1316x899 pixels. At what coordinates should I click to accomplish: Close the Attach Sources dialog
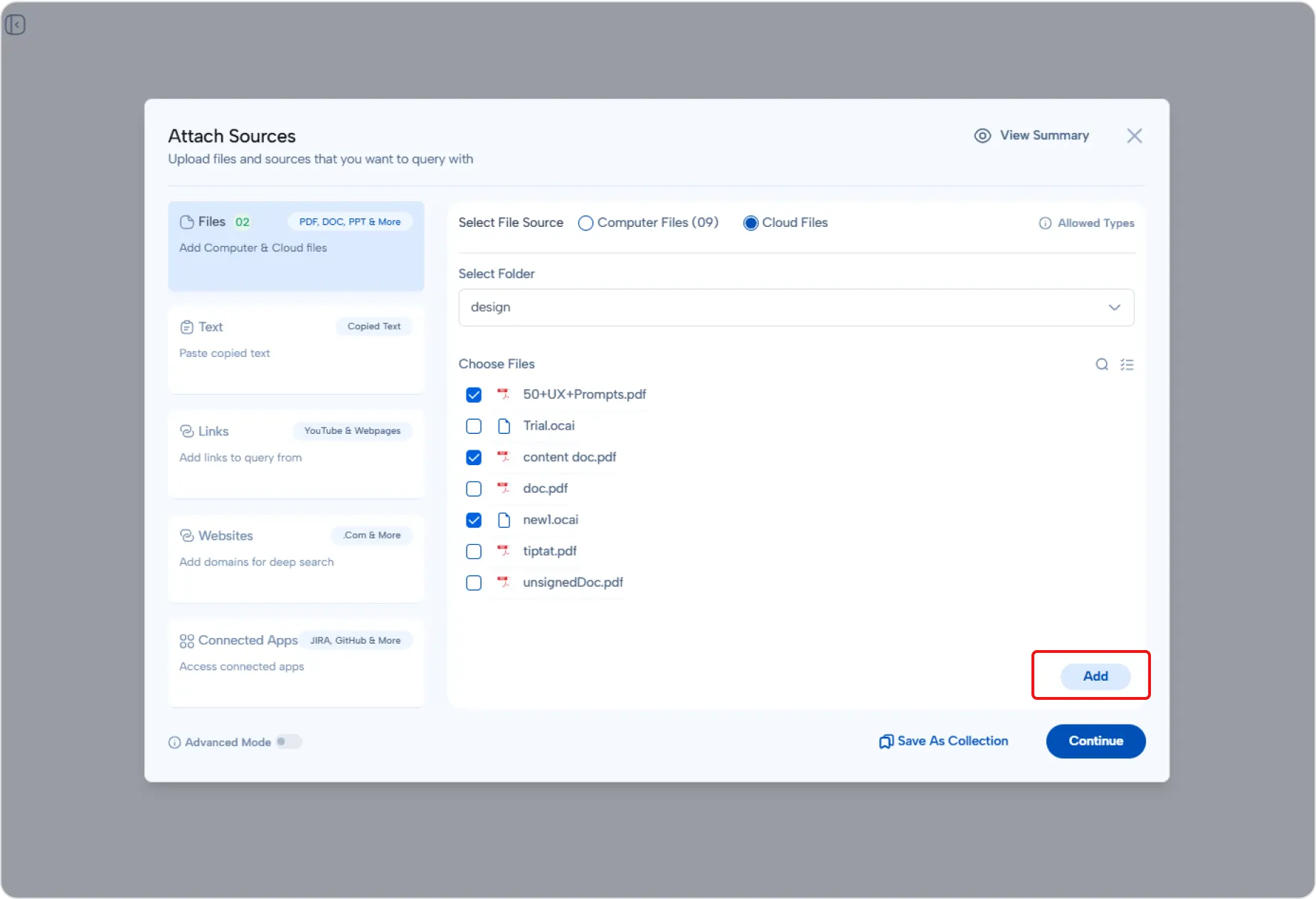(x=1134, y=135)
